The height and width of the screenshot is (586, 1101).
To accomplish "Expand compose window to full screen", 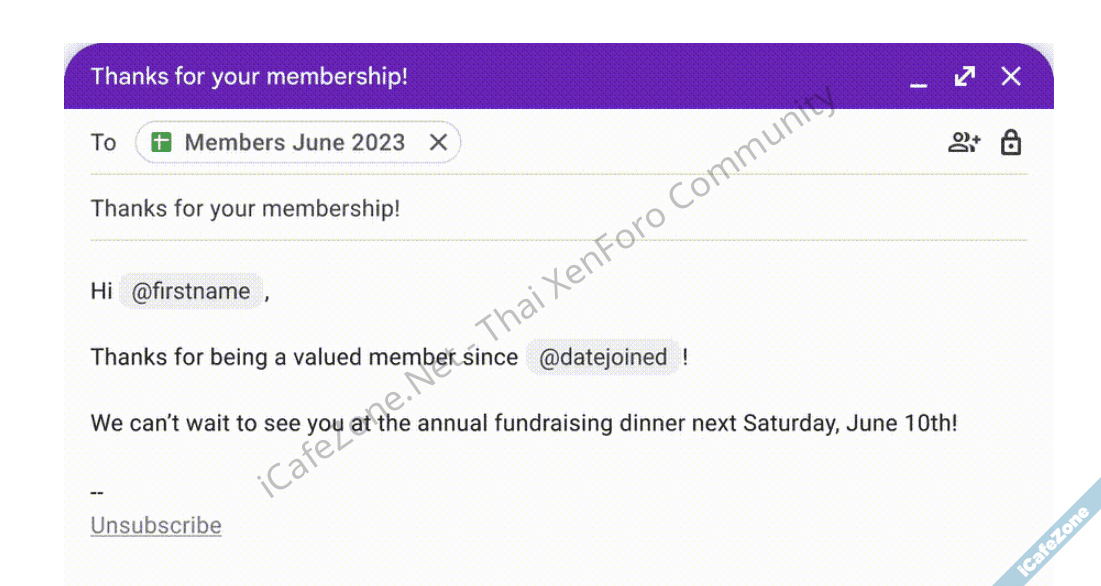I will point(965,76).
